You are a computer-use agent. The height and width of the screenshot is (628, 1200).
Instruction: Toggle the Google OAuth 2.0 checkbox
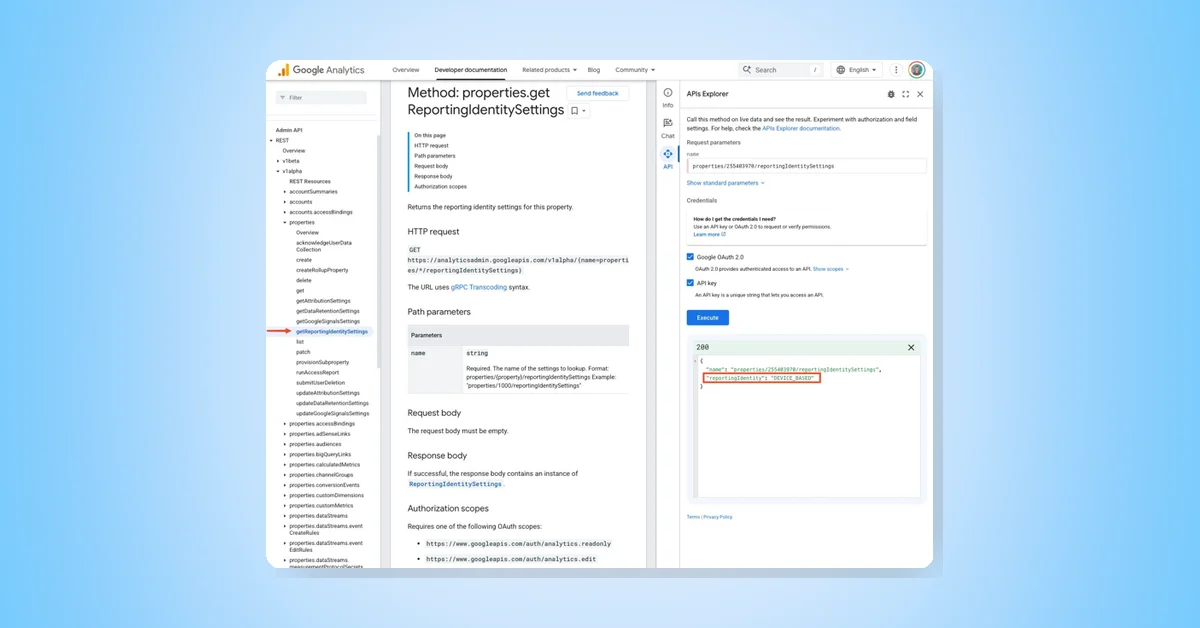(691, 257)
